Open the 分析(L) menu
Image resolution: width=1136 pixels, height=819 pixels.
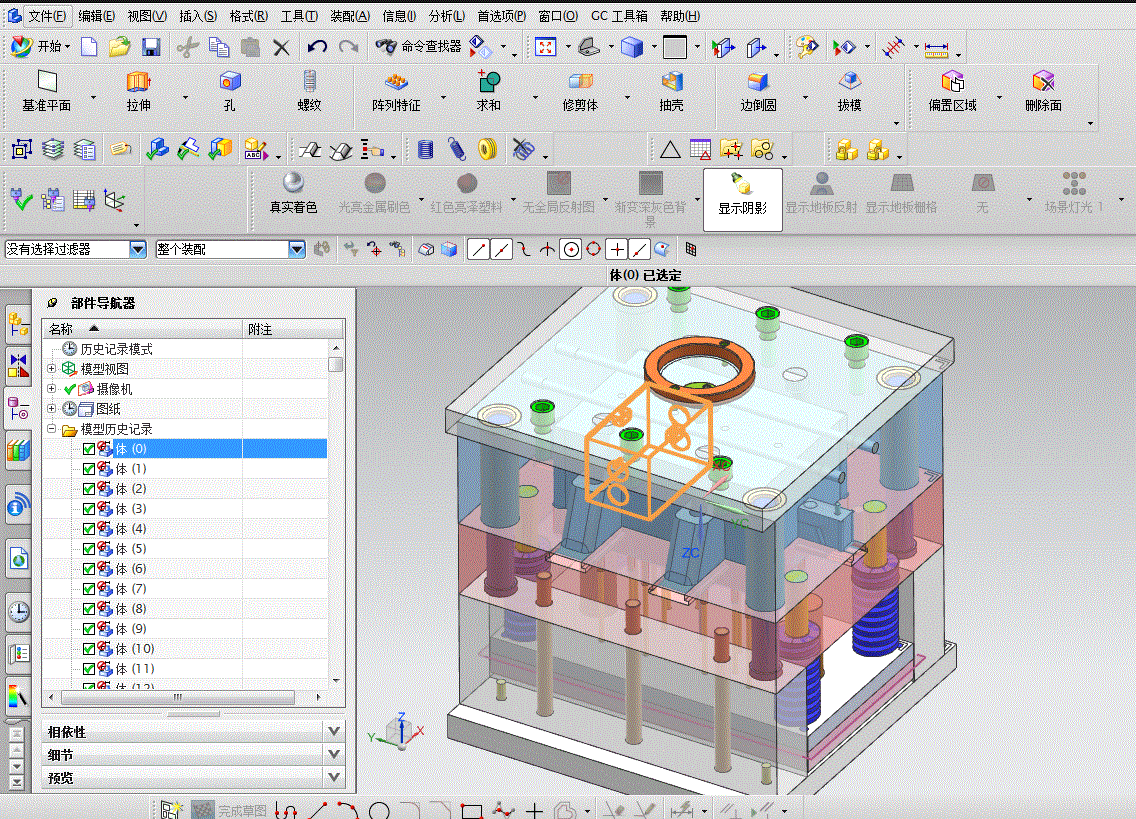[446, 16]
